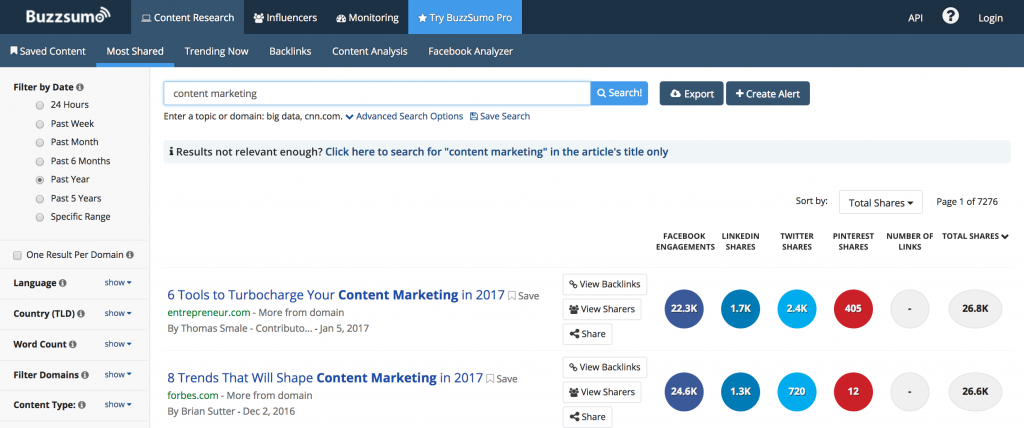
Task: Click the content marketing search field
Action: tap(376, 93)
